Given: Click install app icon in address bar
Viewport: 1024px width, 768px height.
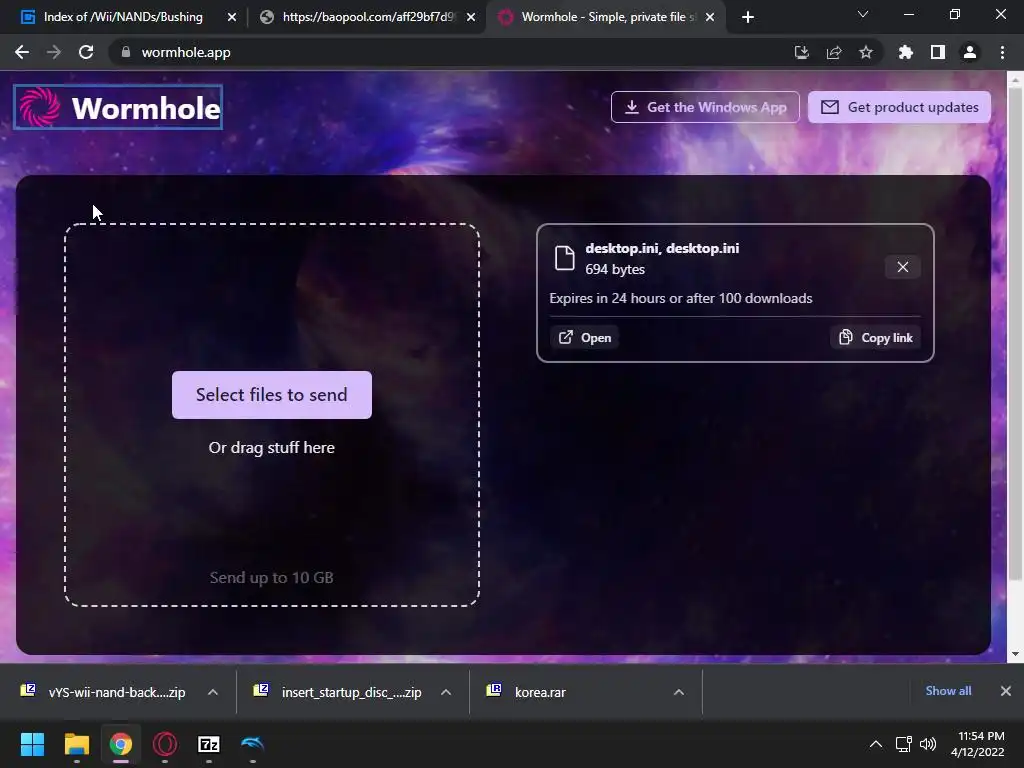Looking at the screenshot, I should tap(802, 52).
